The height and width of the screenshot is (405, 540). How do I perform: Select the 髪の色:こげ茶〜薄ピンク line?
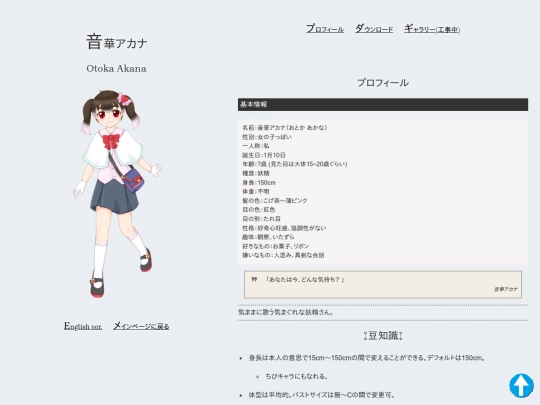click(x=274, y=200)
